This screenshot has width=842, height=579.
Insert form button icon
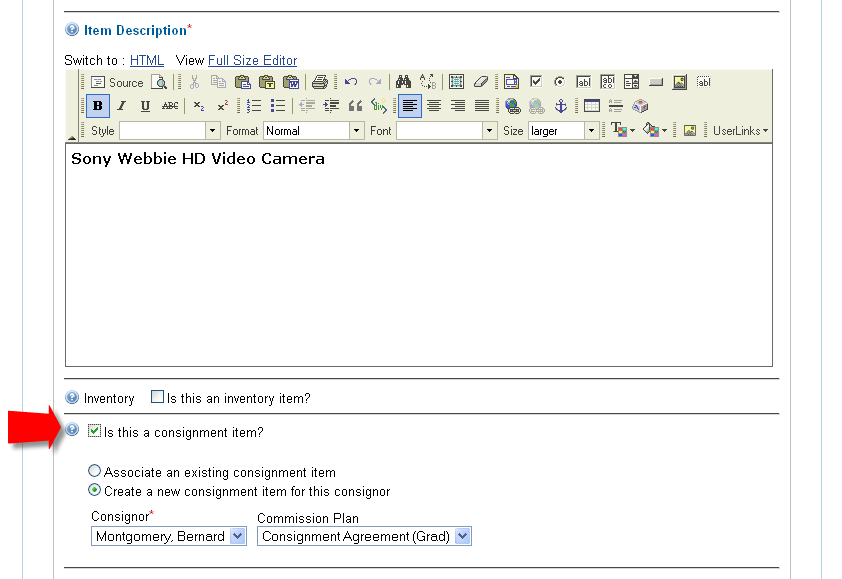[x=656, y=82]
